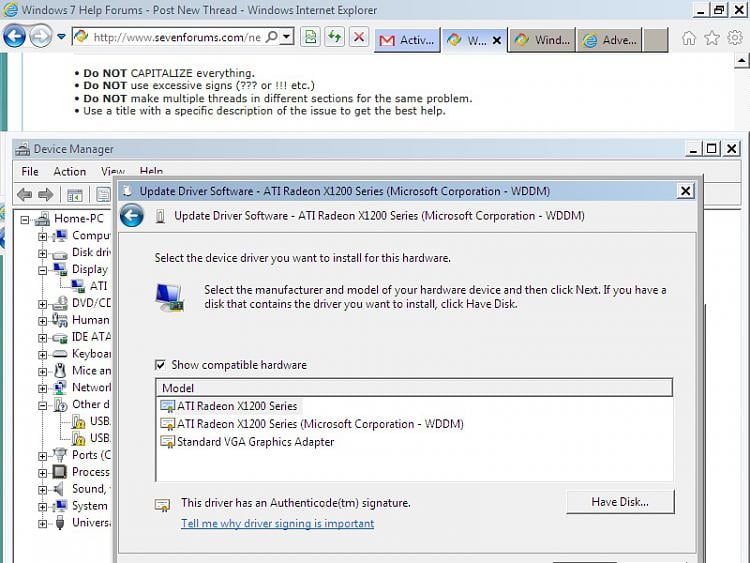Uncheck Show compatible hardware checkbox

tap(160, 365)
